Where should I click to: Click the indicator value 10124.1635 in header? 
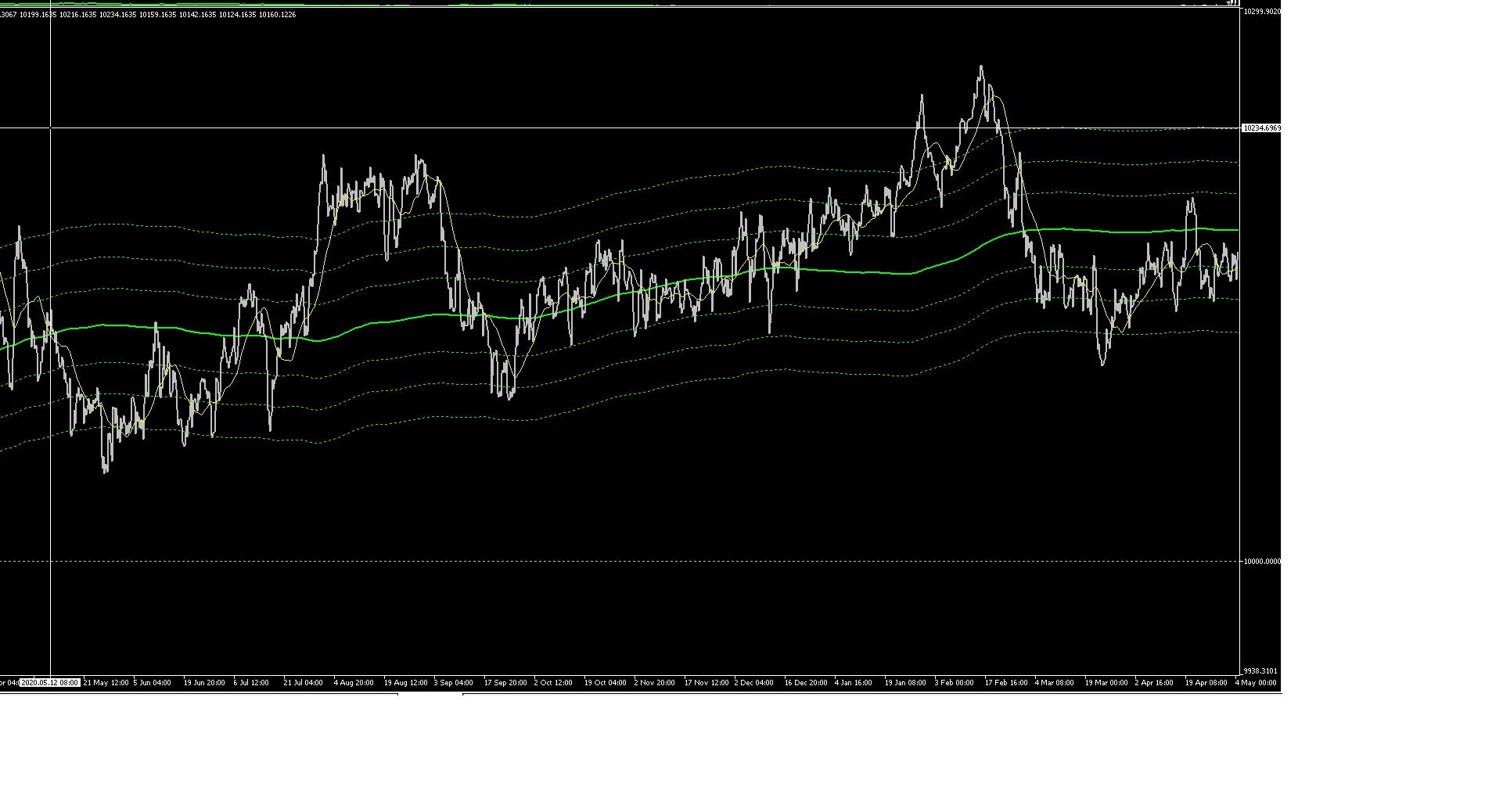[238, 15]
